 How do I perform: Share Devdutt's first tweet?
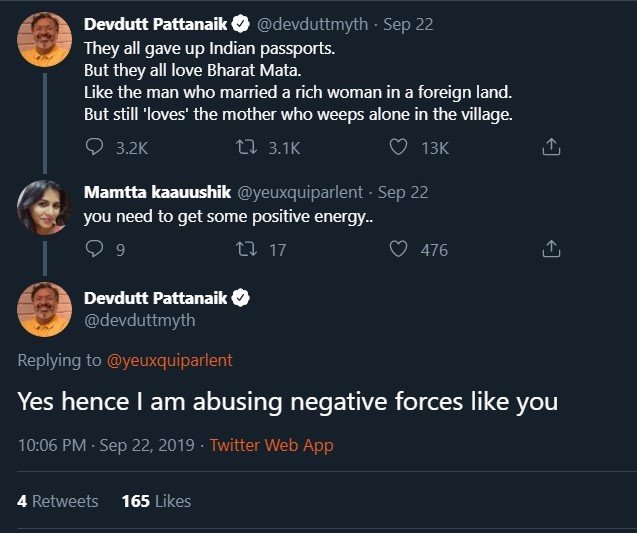[550, 147]
